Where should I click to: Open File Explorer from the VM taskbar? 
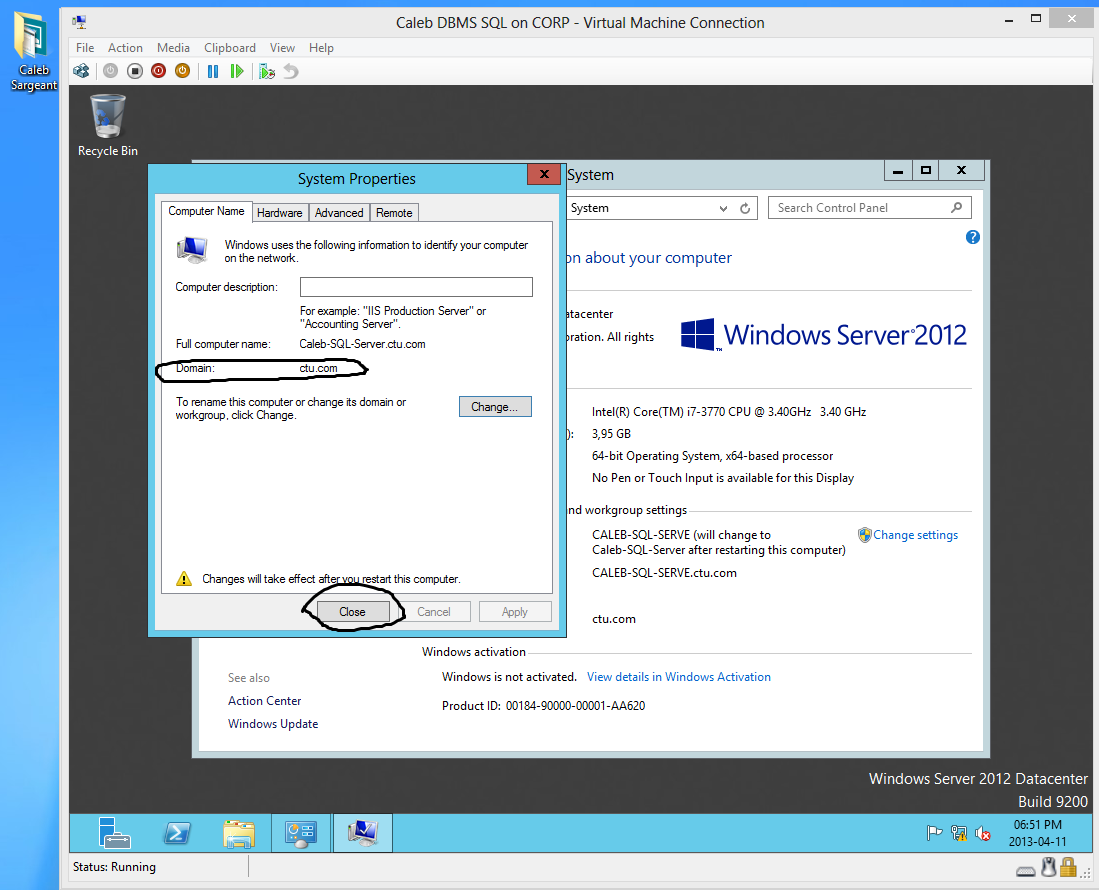coord(239,833)
